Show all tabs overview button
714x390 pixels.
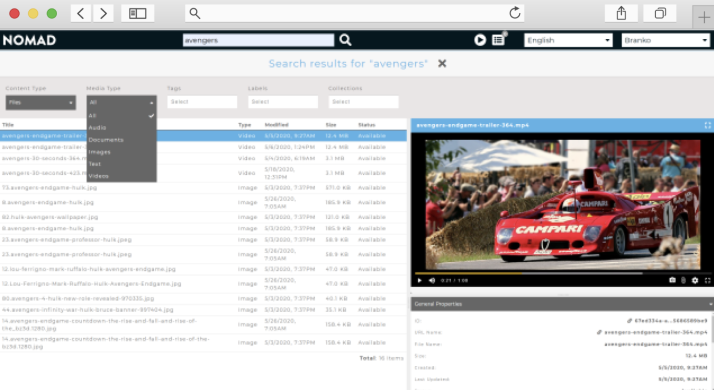(x=660, y=13)
